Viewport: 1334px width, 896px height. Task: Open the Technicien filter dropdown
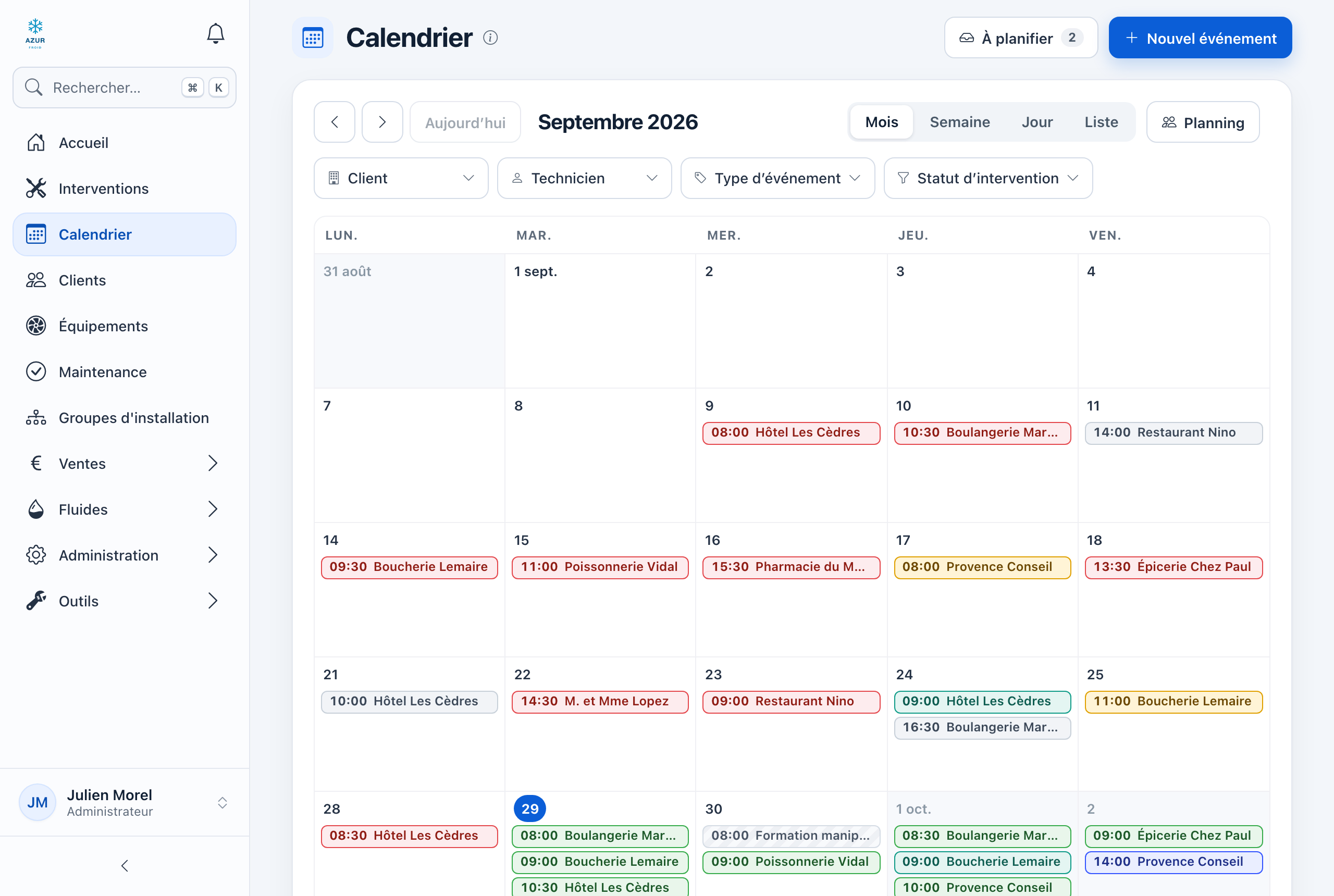(584, 178)
